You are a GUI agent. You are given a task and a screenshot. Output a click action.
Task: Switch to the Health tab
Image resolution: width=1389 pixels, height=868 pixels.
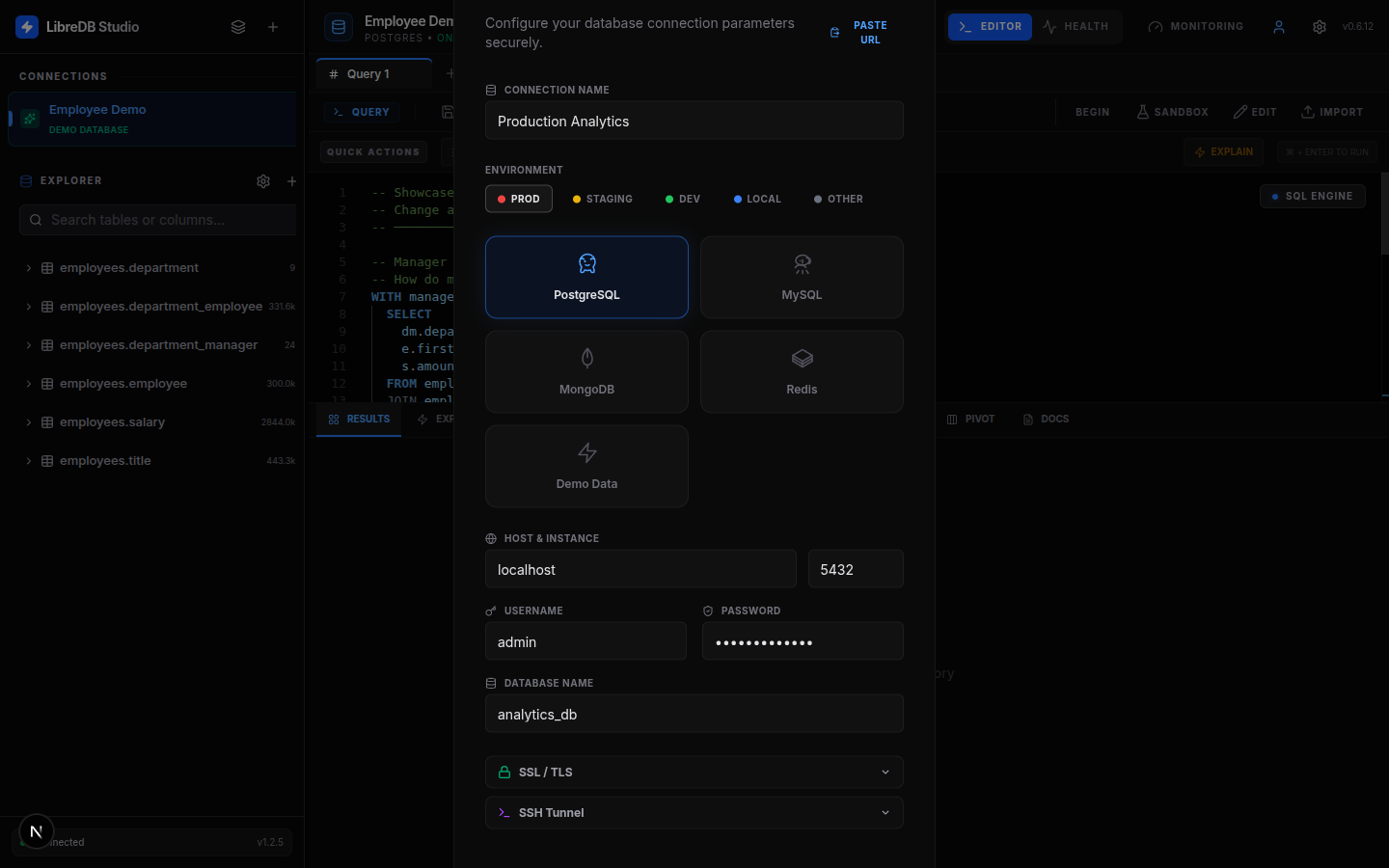[x=1076, y=27]
